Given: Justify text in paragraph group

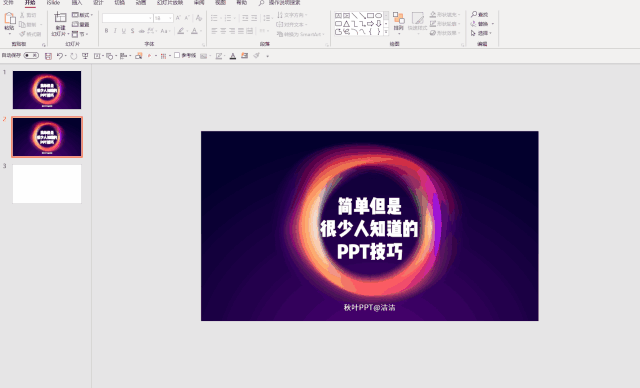Looking at the screenshot, I should [x=241, y=31].
